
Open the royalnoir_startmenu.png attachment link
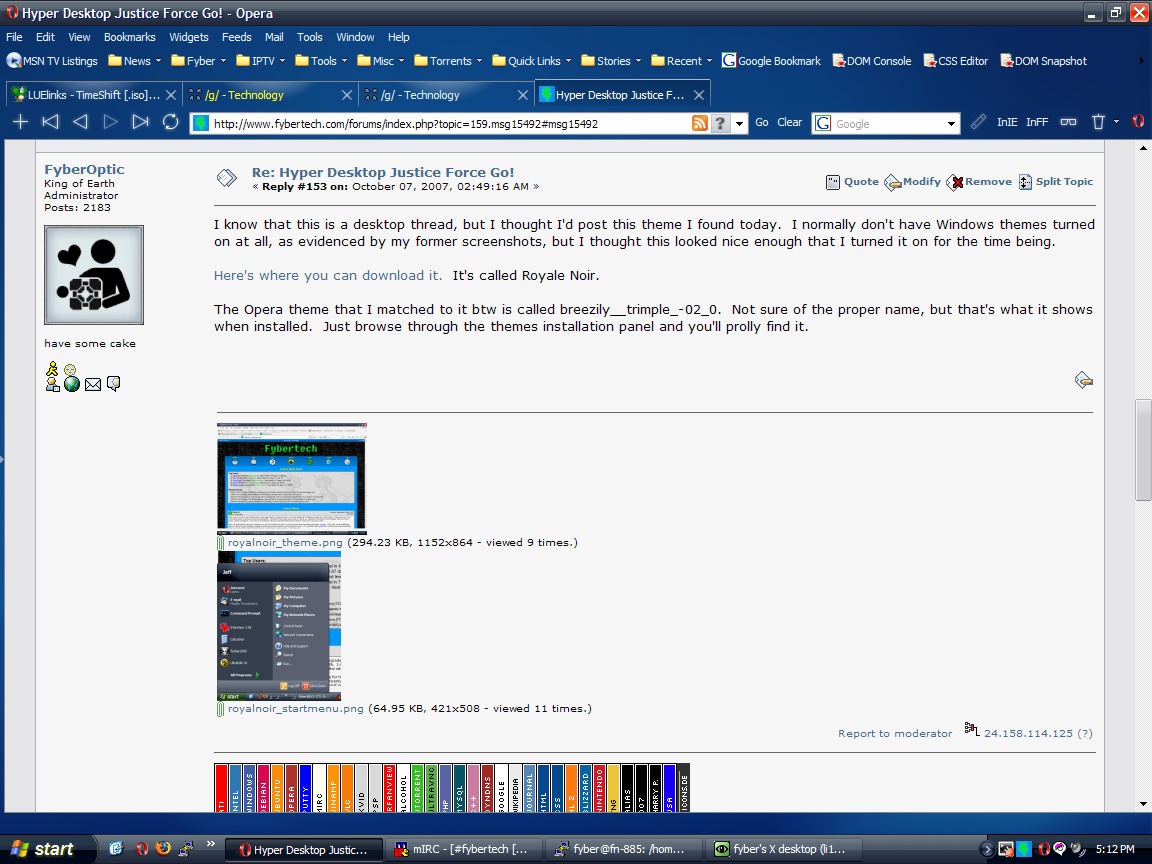(295, 709)
